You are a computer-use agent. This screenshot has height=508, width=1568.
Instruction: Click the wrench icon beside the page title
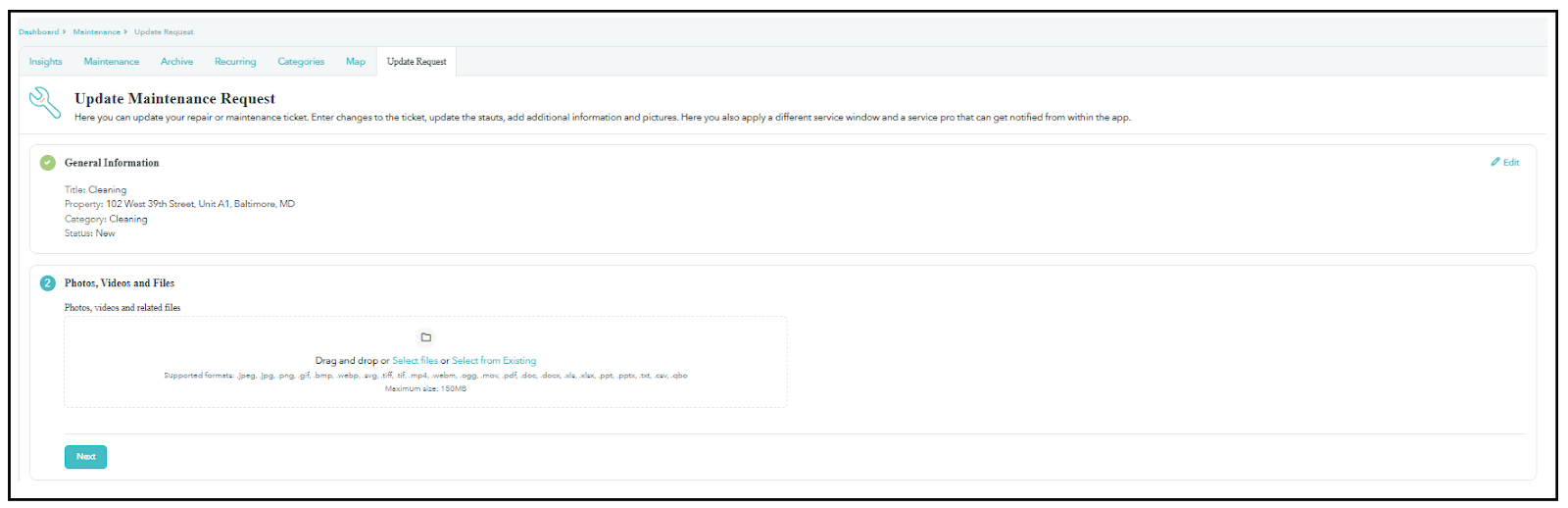click(45, 102)
